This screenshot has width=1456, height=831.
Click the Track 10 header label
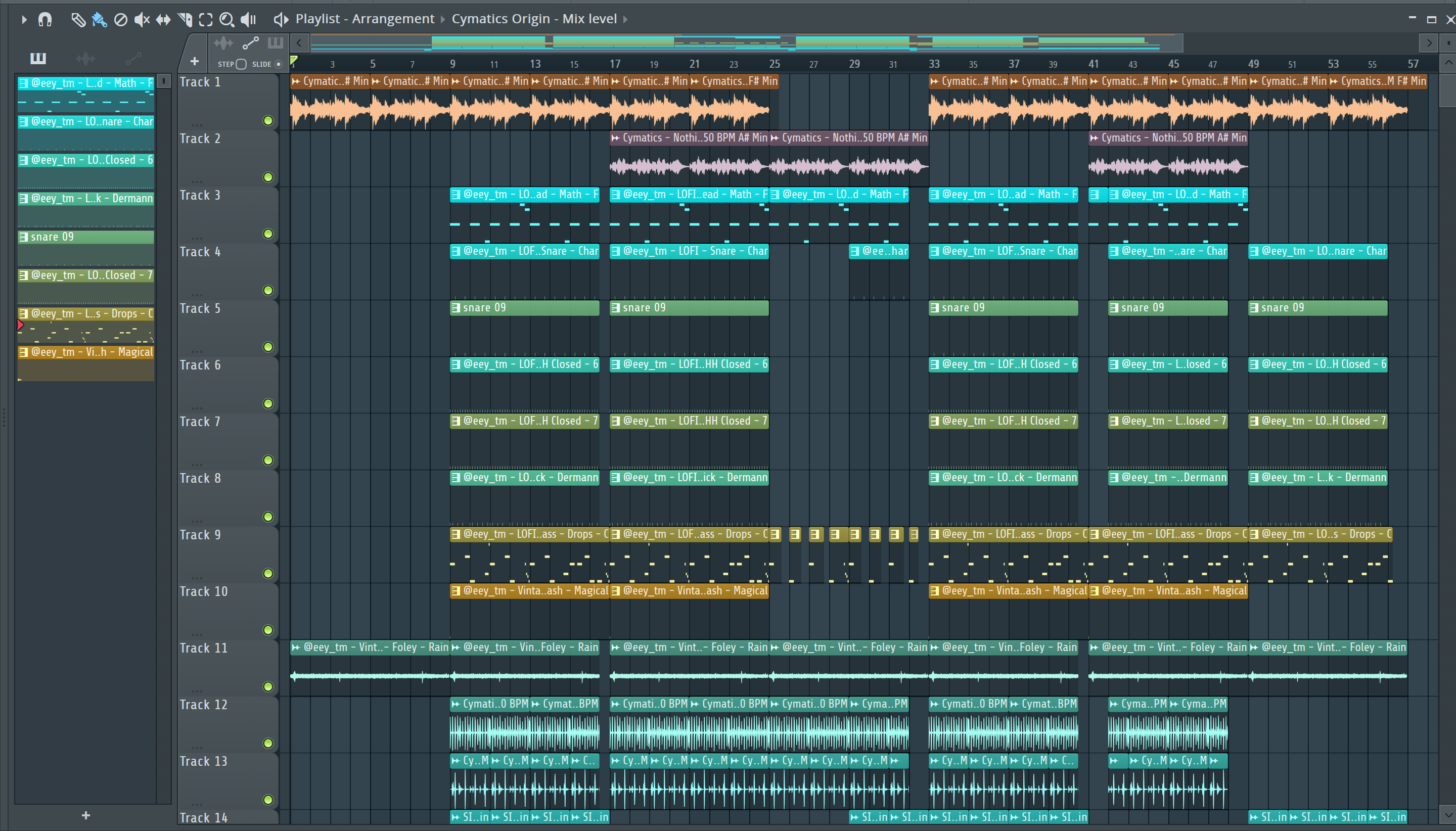(x=204, y=591)
